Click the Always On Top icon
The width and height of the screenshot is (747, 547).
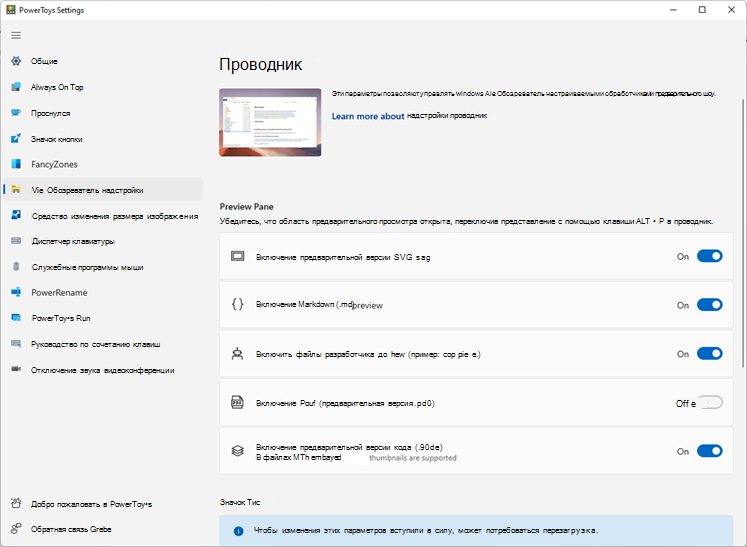coord(16,87)
